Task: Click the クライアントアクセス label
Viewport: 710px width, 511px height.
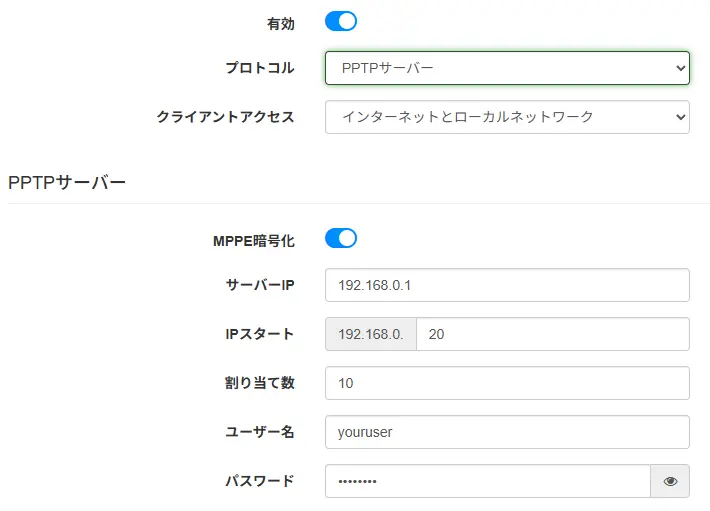Action: tap(225, 117)
